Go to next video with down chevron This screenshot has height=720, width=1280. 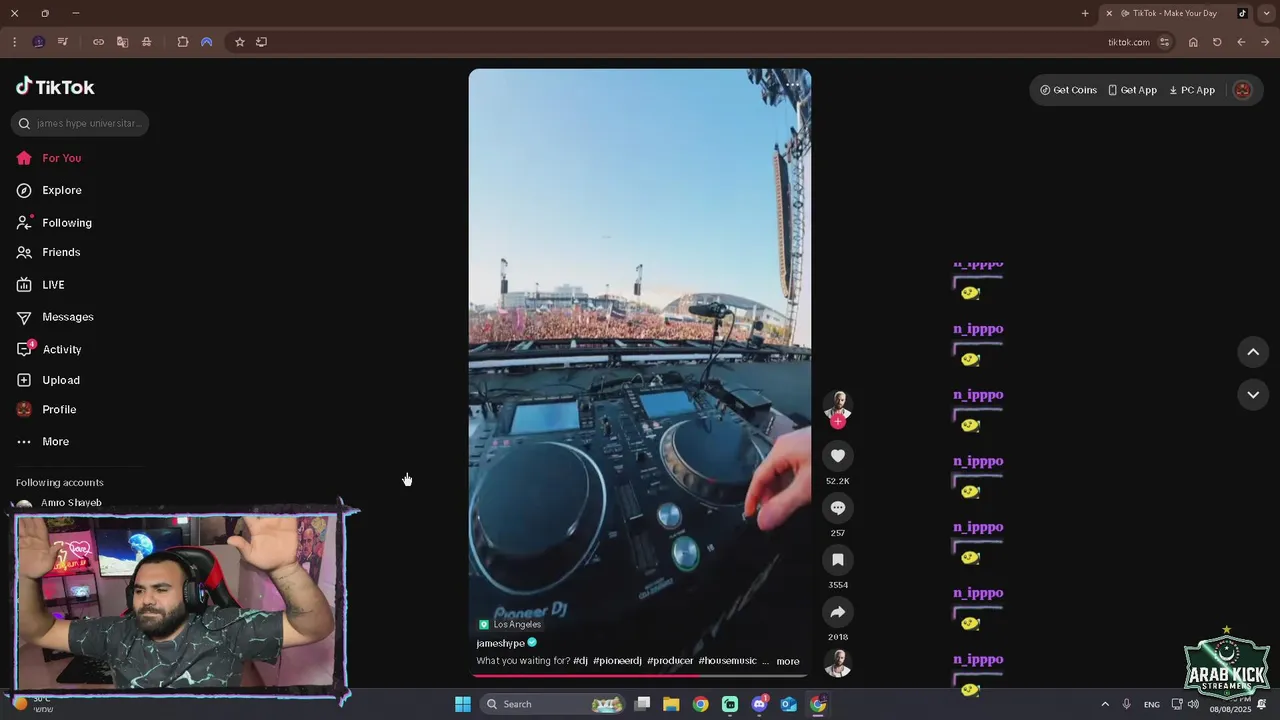click(1253, 395)
